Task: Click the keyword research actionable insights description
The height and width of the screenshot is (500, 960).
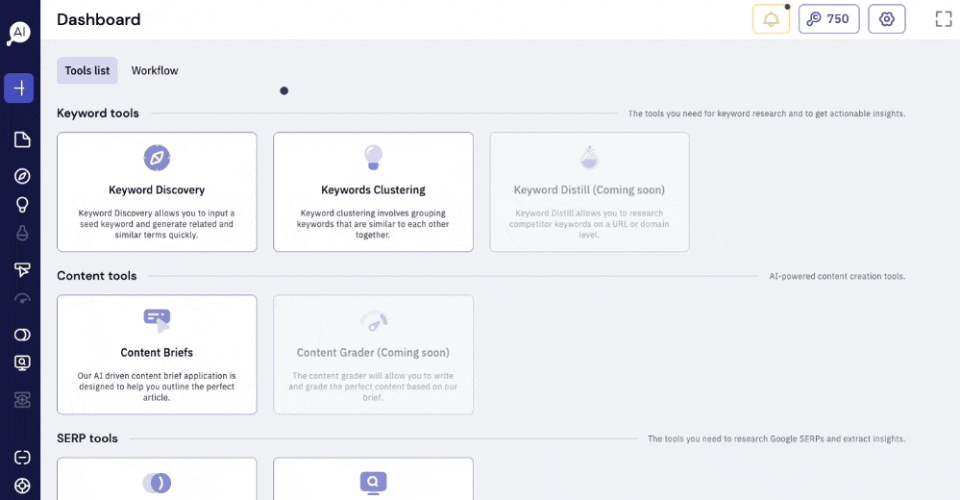Action: (767, 114)
